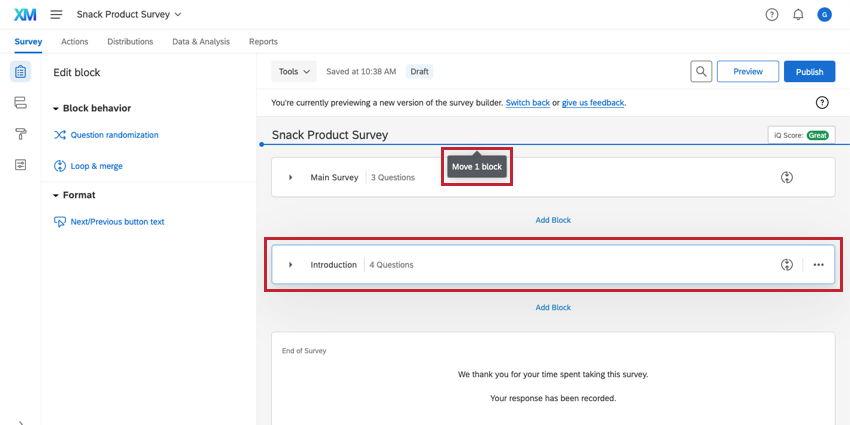
Task: Click the Main Survey block loop icon
Action: (787, 177)
